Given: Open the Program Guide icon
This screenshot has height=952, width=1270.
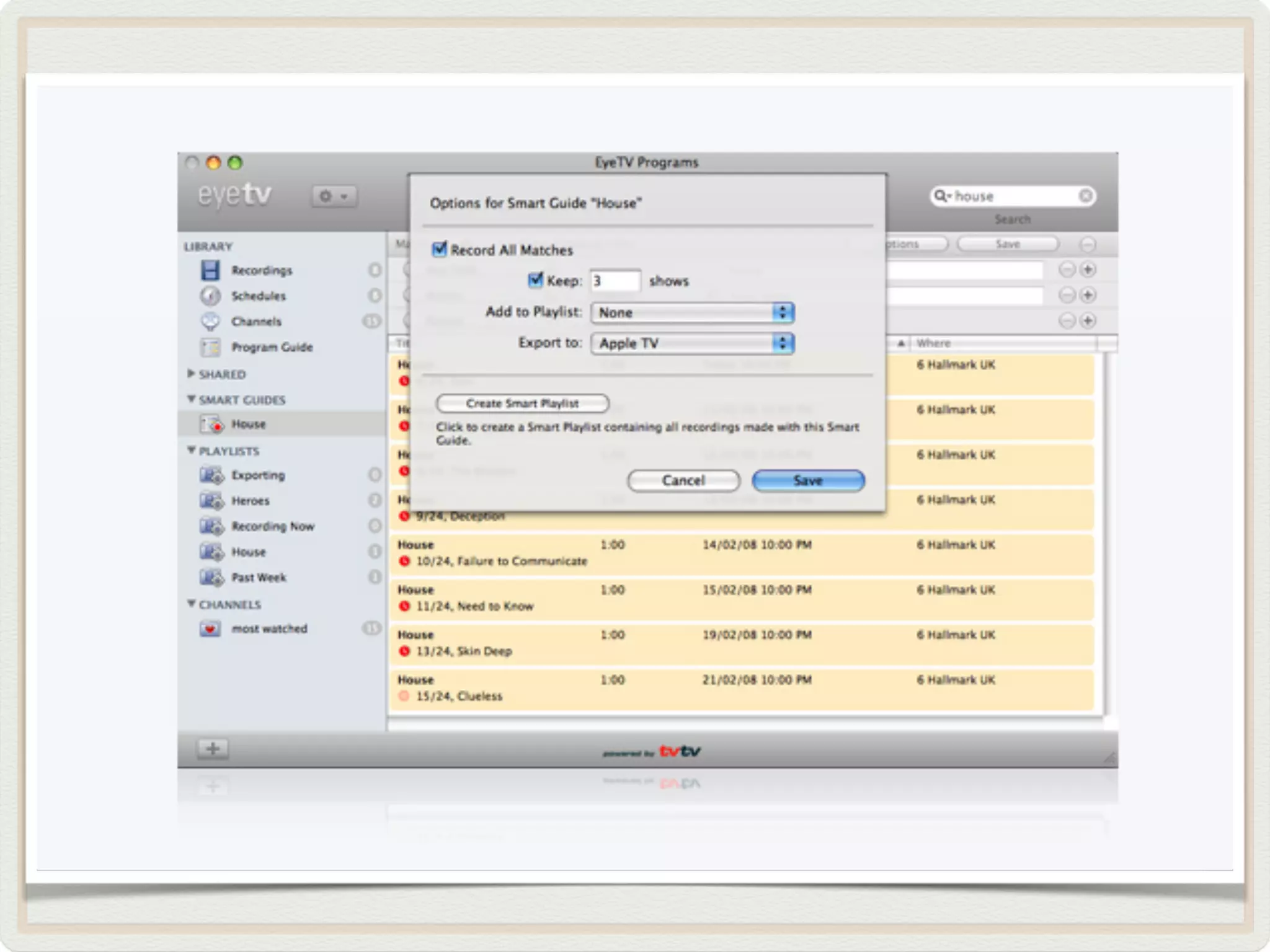Looking at the screenshot, I should tap(210, 347).
